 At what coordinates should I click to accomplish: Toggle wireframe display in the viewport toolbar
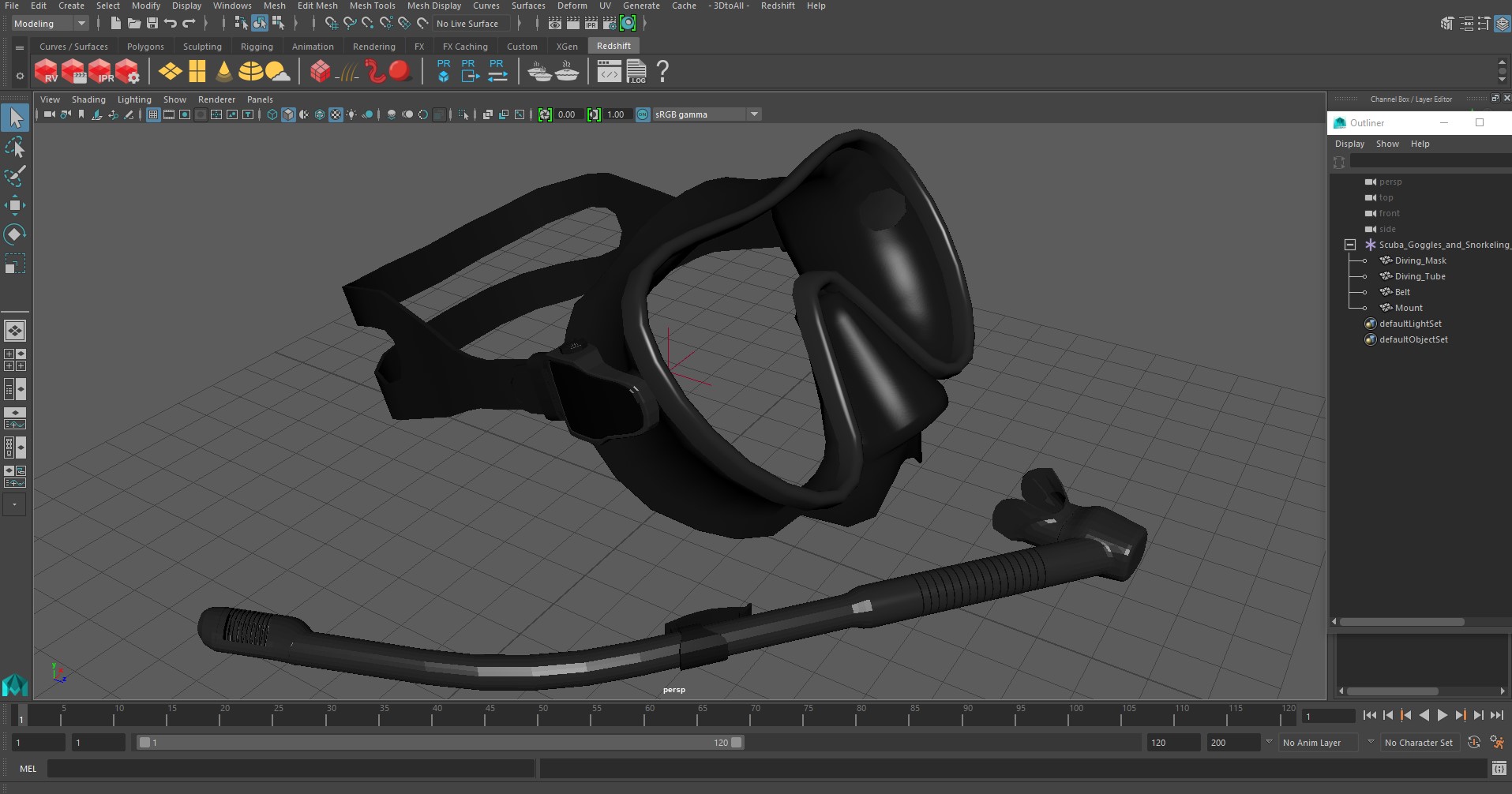coord(272,114)
